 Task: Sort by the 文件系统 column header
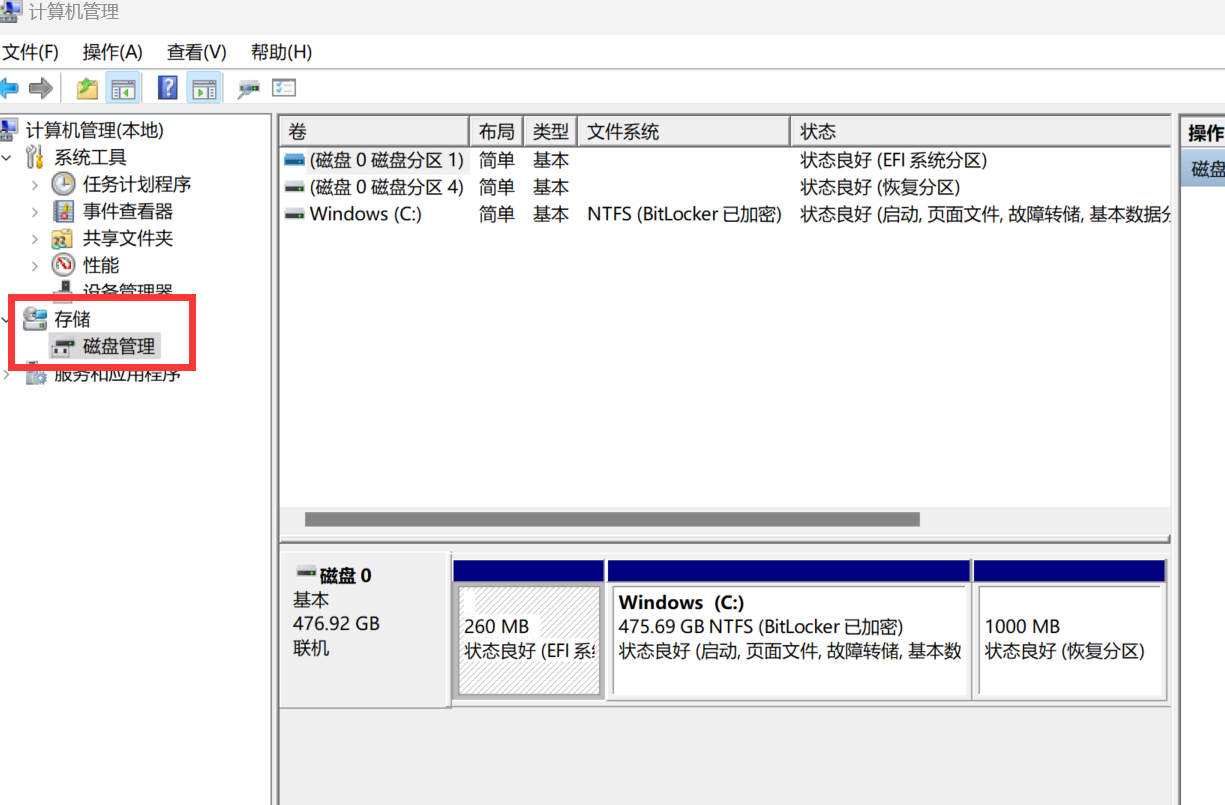[684, 132]
